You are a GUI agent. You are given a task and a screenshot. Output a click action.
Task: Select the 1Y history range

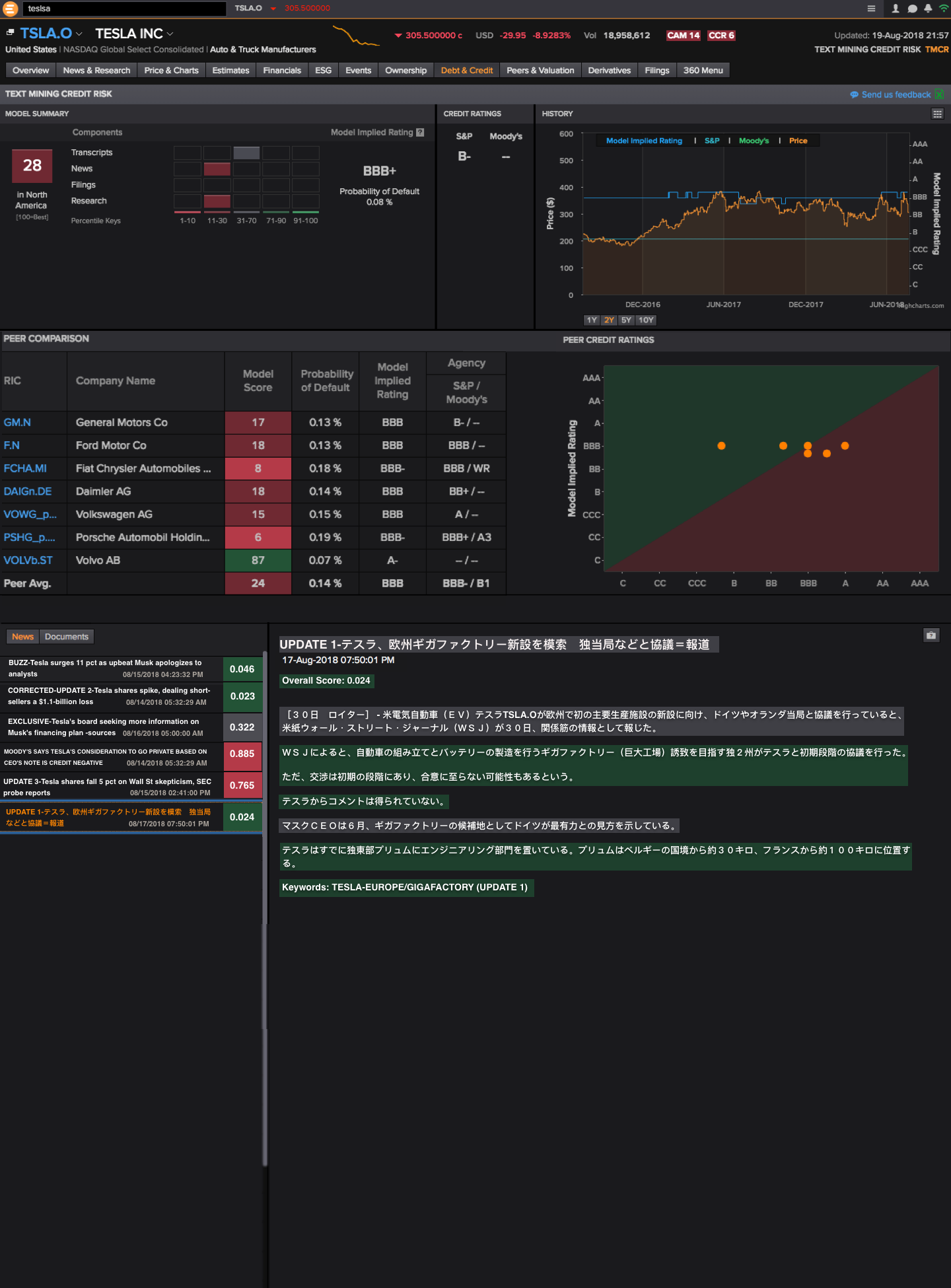click(x=592, y=320)
